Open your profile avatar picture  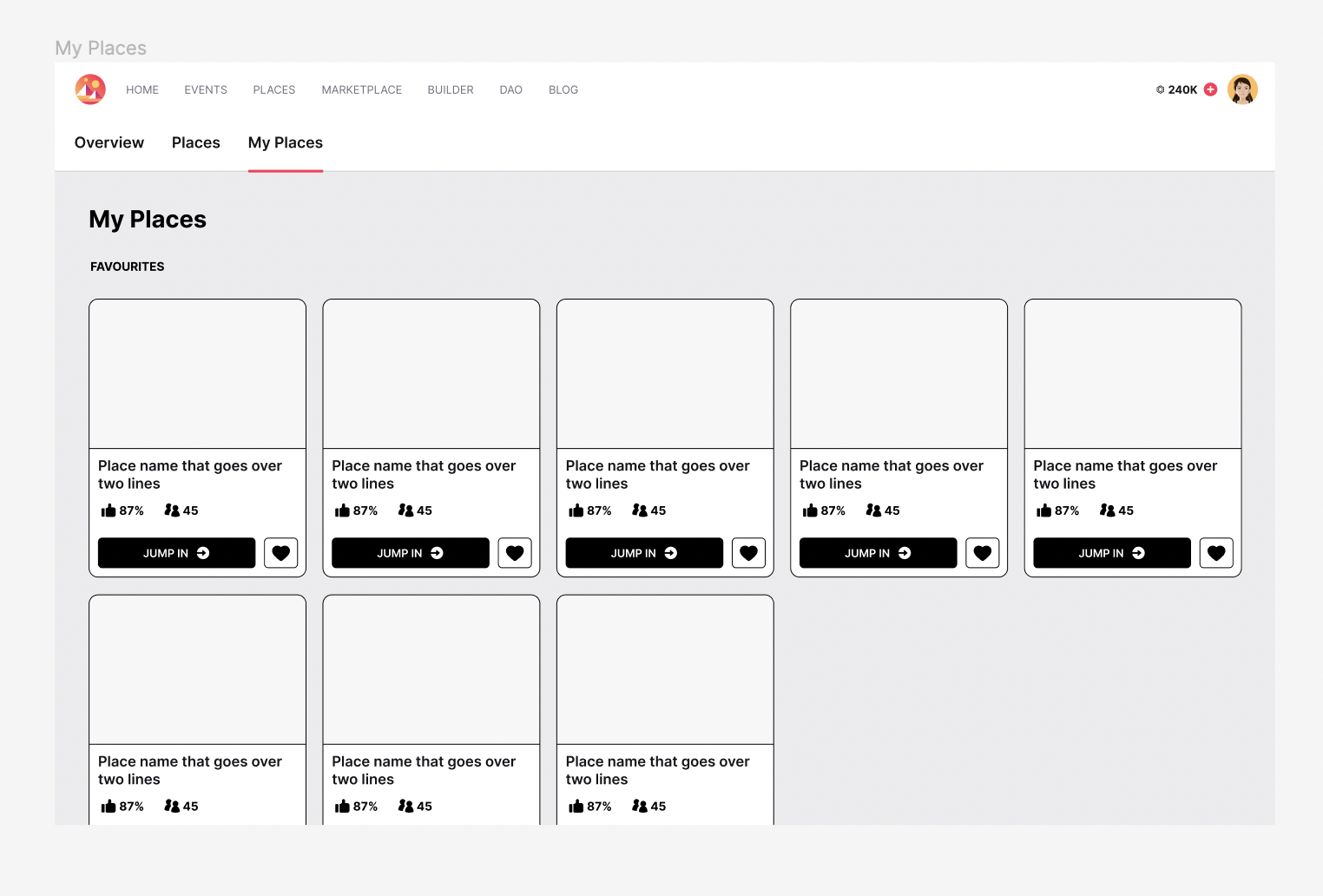pos(1242,89)
